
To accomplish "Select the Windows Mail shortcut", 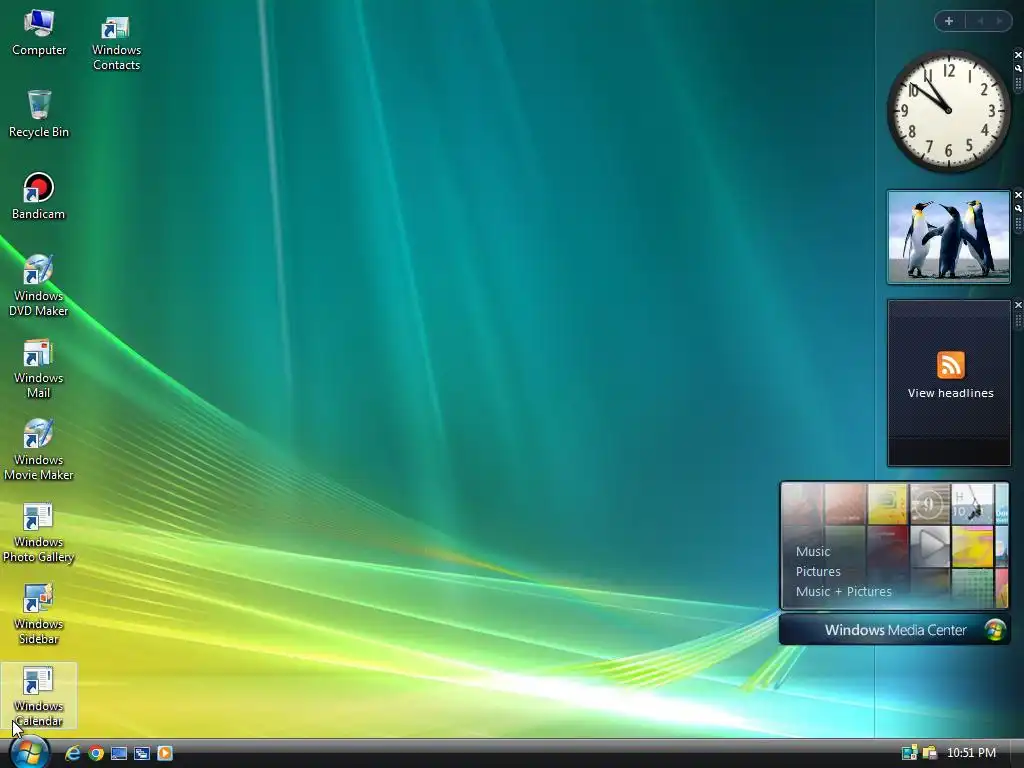I will coord(39,368).
